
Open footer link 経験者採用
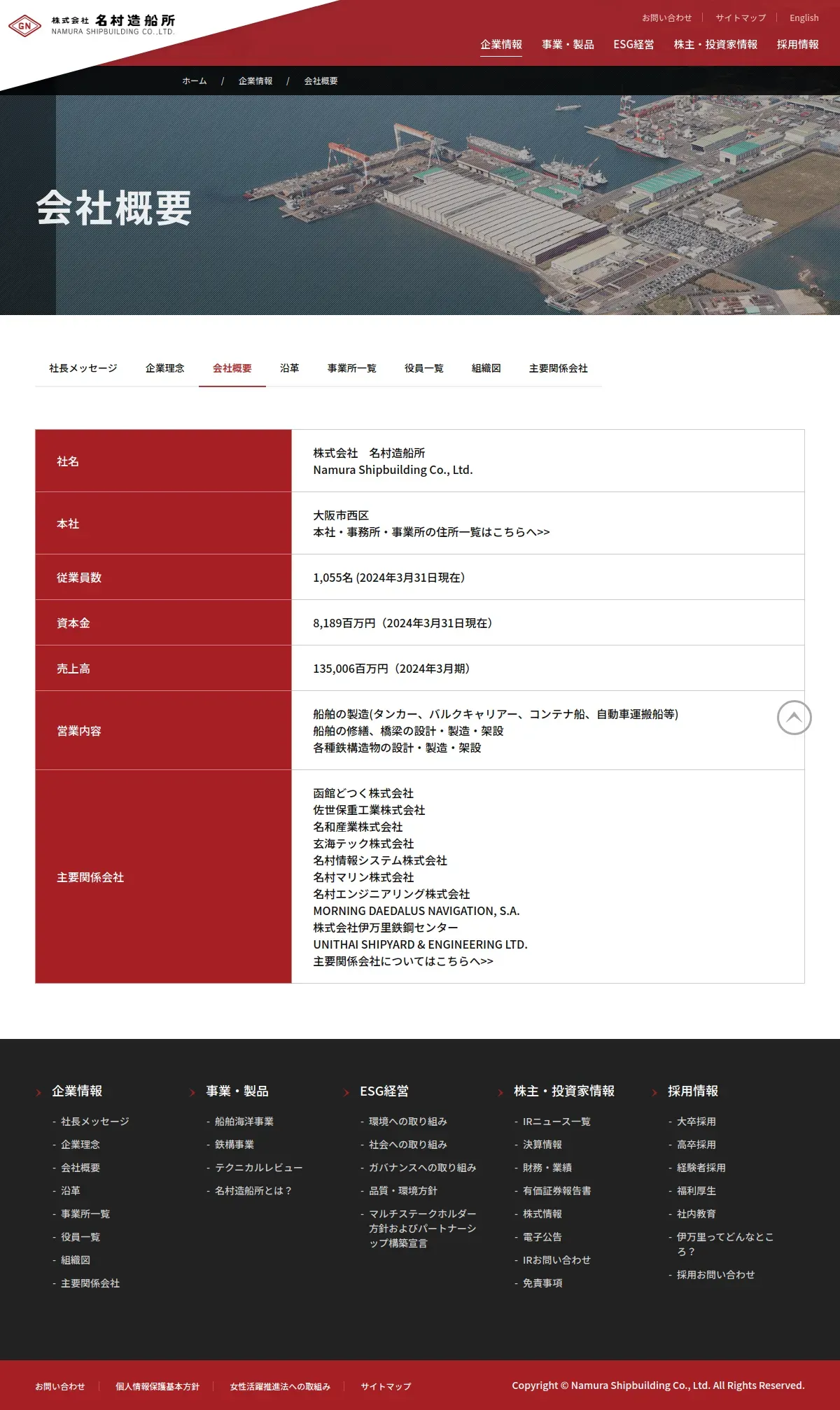701,1168
